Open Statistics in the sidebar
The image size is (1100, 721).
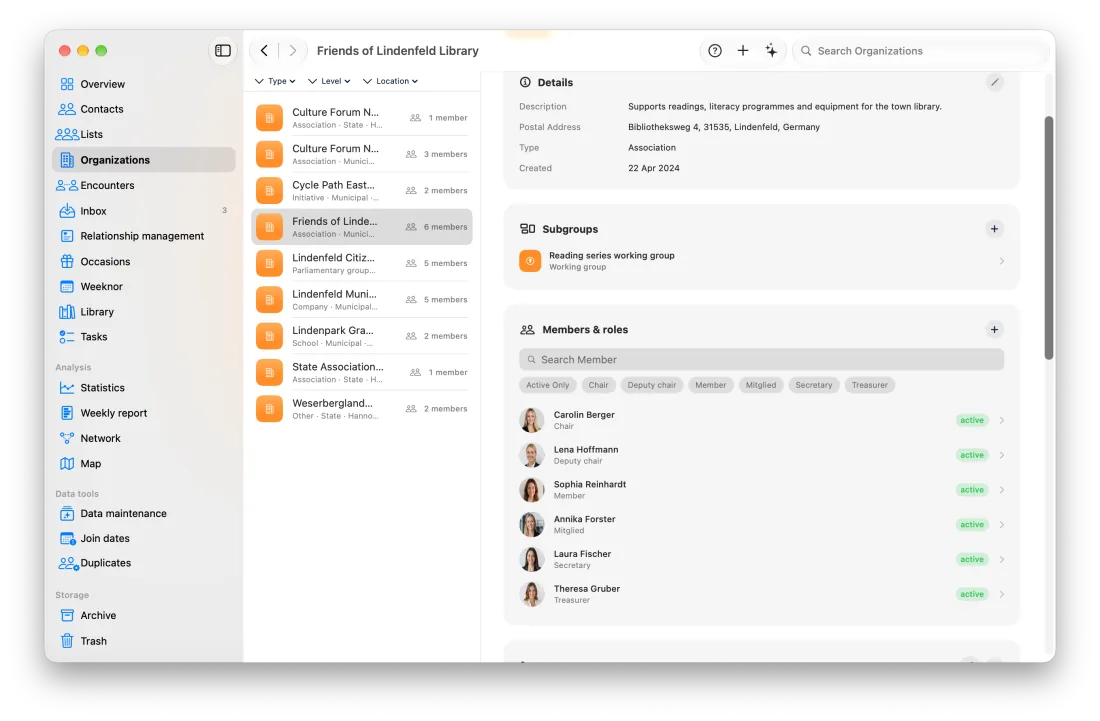pyautogui.click(x=102, y=388)
